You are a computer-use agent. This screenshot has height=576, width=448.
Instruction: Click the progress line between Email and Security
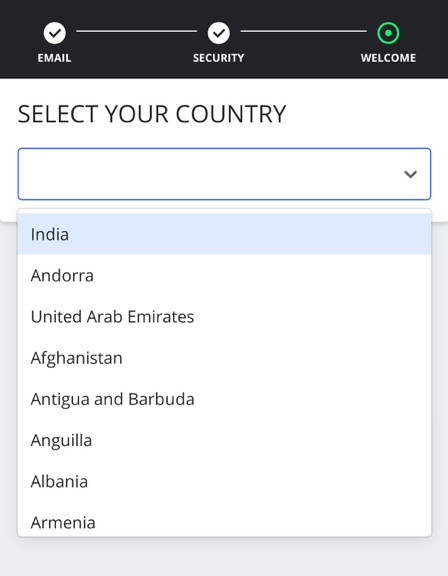(137, 31)
